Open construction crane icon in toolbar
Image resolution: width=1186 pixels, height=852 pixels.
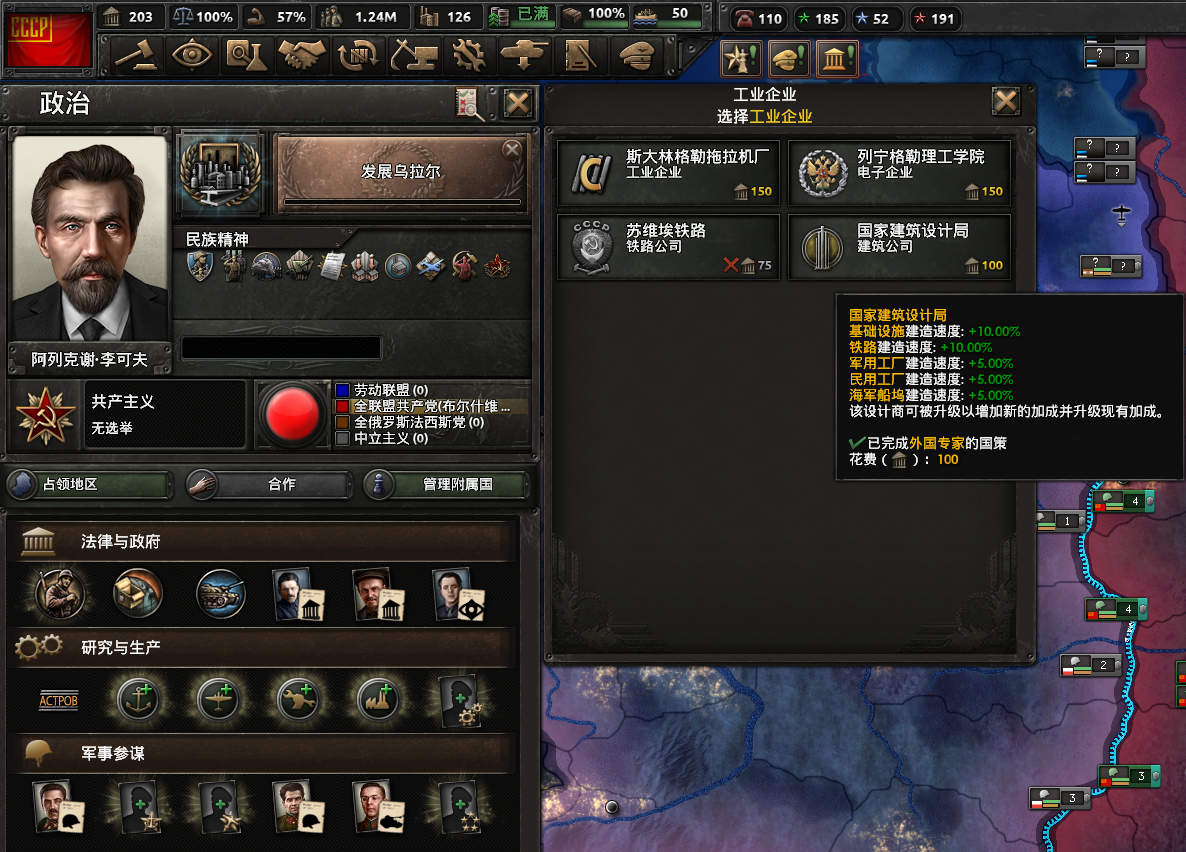click(x=414, y=56)
